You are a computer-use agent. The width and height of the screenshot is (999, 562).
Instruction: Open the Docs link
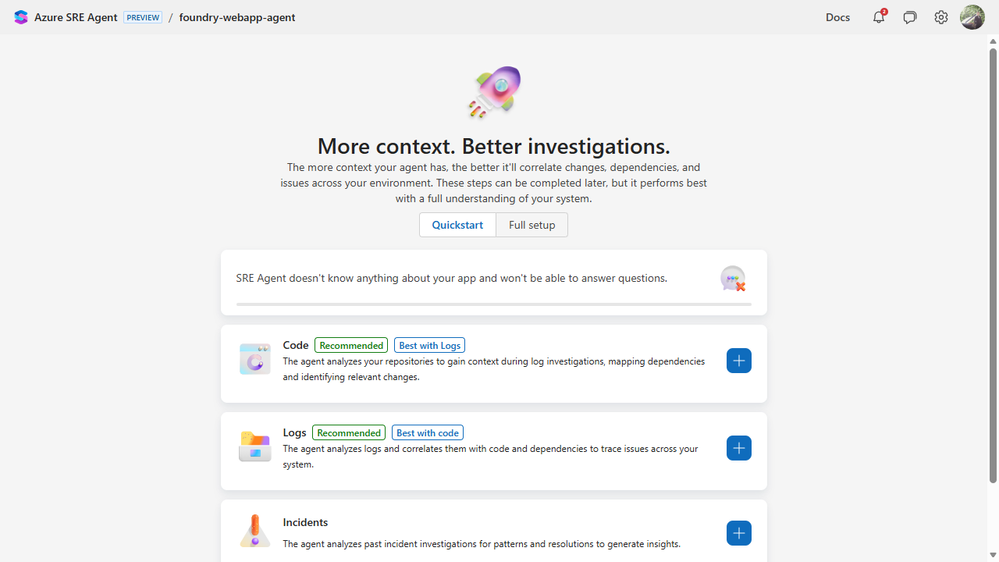(838, 17)
